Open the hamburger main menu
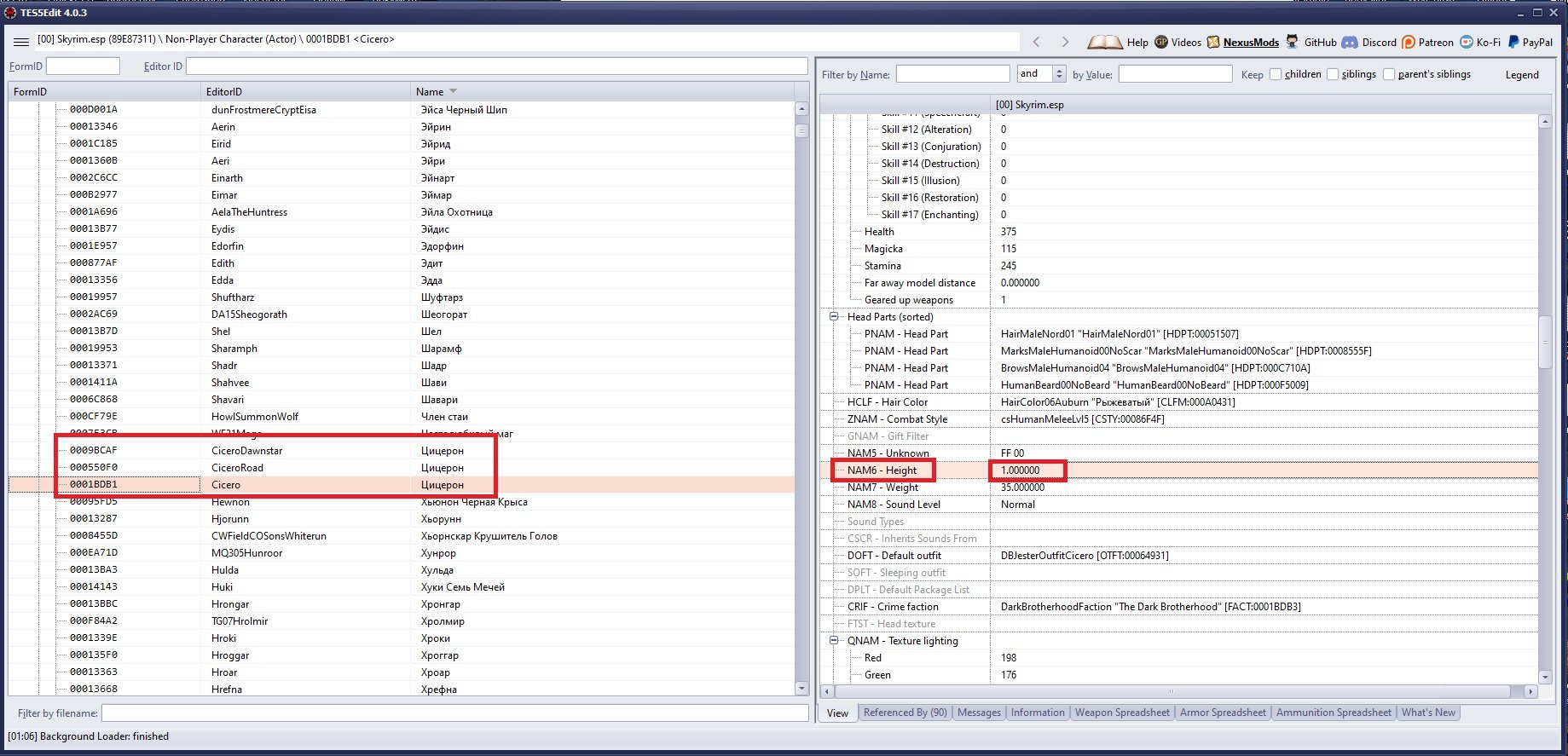 [20, 41]
